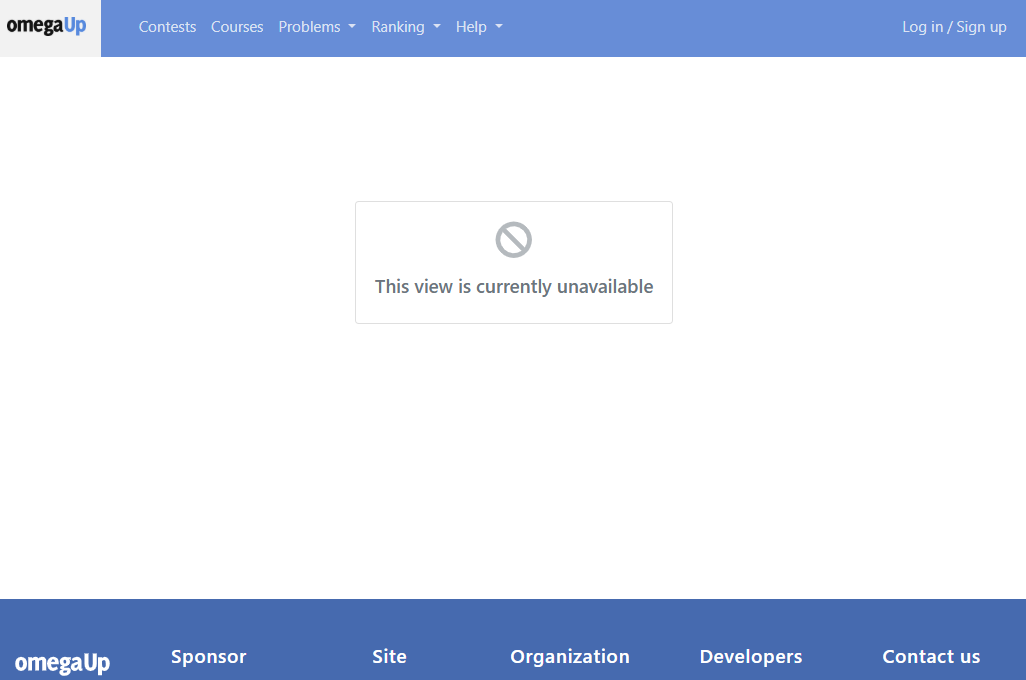Open the Contests page
This screenshot has height=680, width=1026.
point(168,27)
